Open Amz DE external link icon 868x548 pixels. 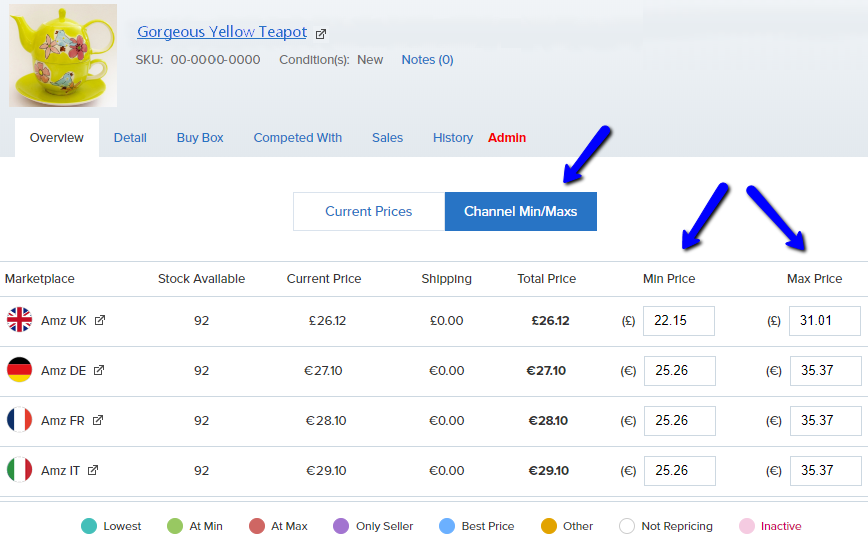99,371
